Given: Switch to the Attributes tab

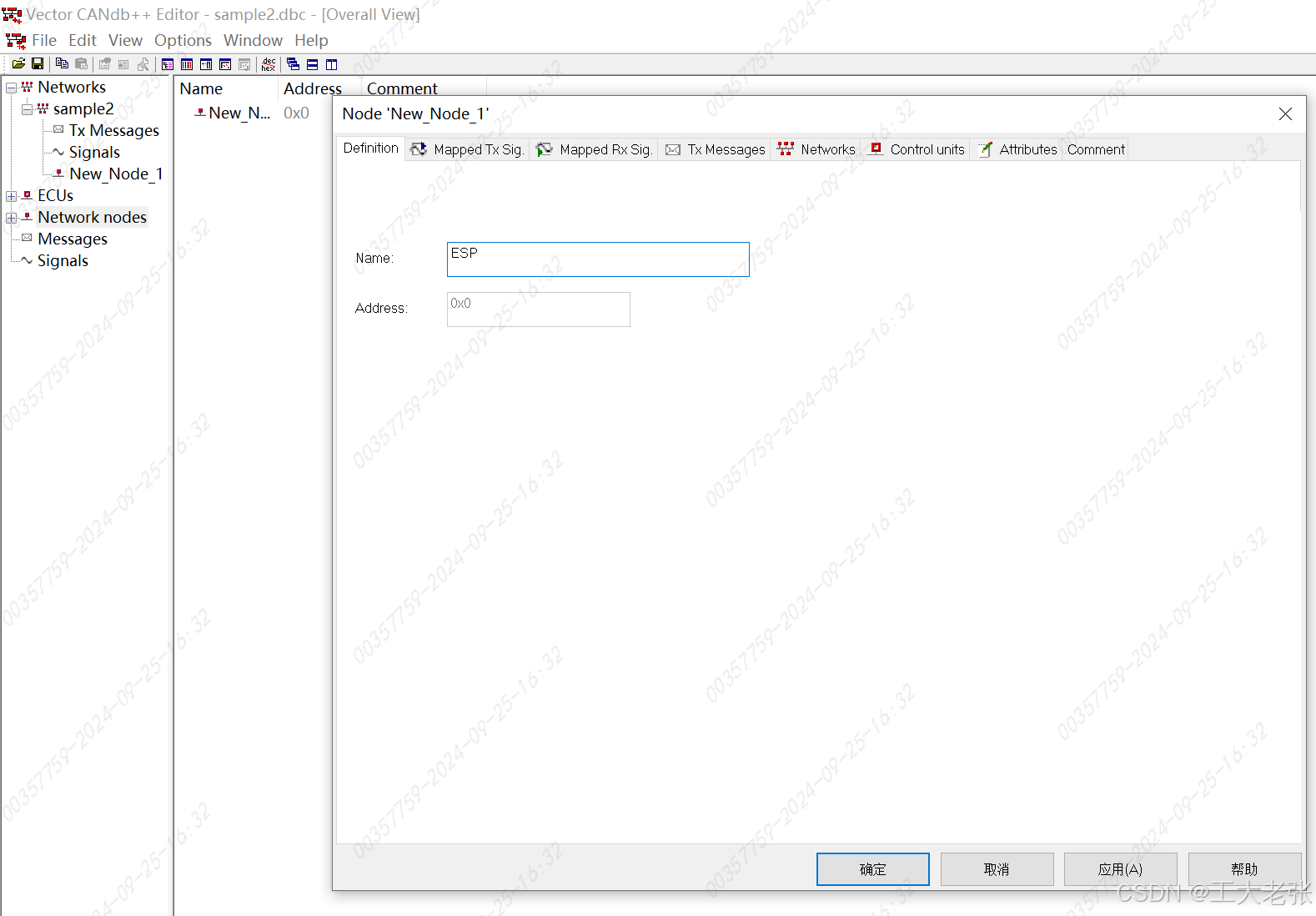Looking at the screenshot, I should click(1017, 149).
